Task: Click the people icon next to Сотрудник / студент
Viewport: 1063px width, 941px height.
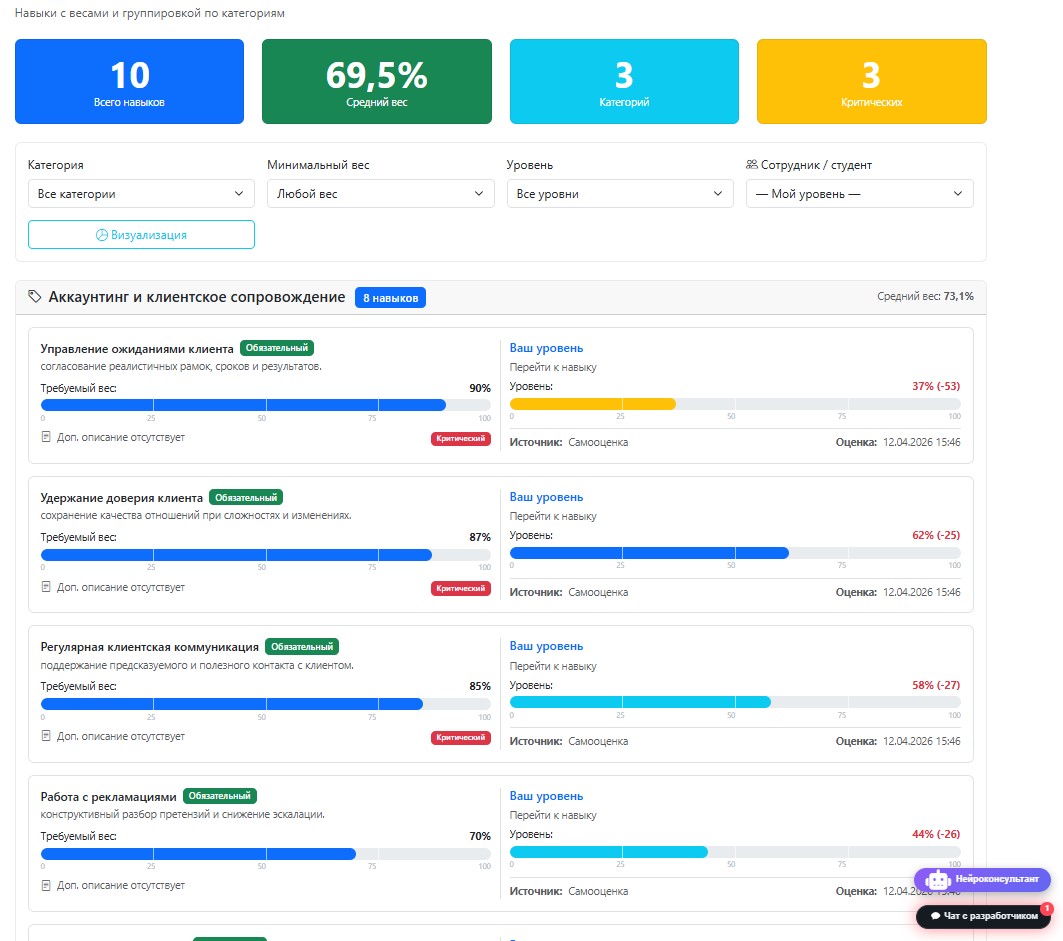Action: [x=752, y=165]
